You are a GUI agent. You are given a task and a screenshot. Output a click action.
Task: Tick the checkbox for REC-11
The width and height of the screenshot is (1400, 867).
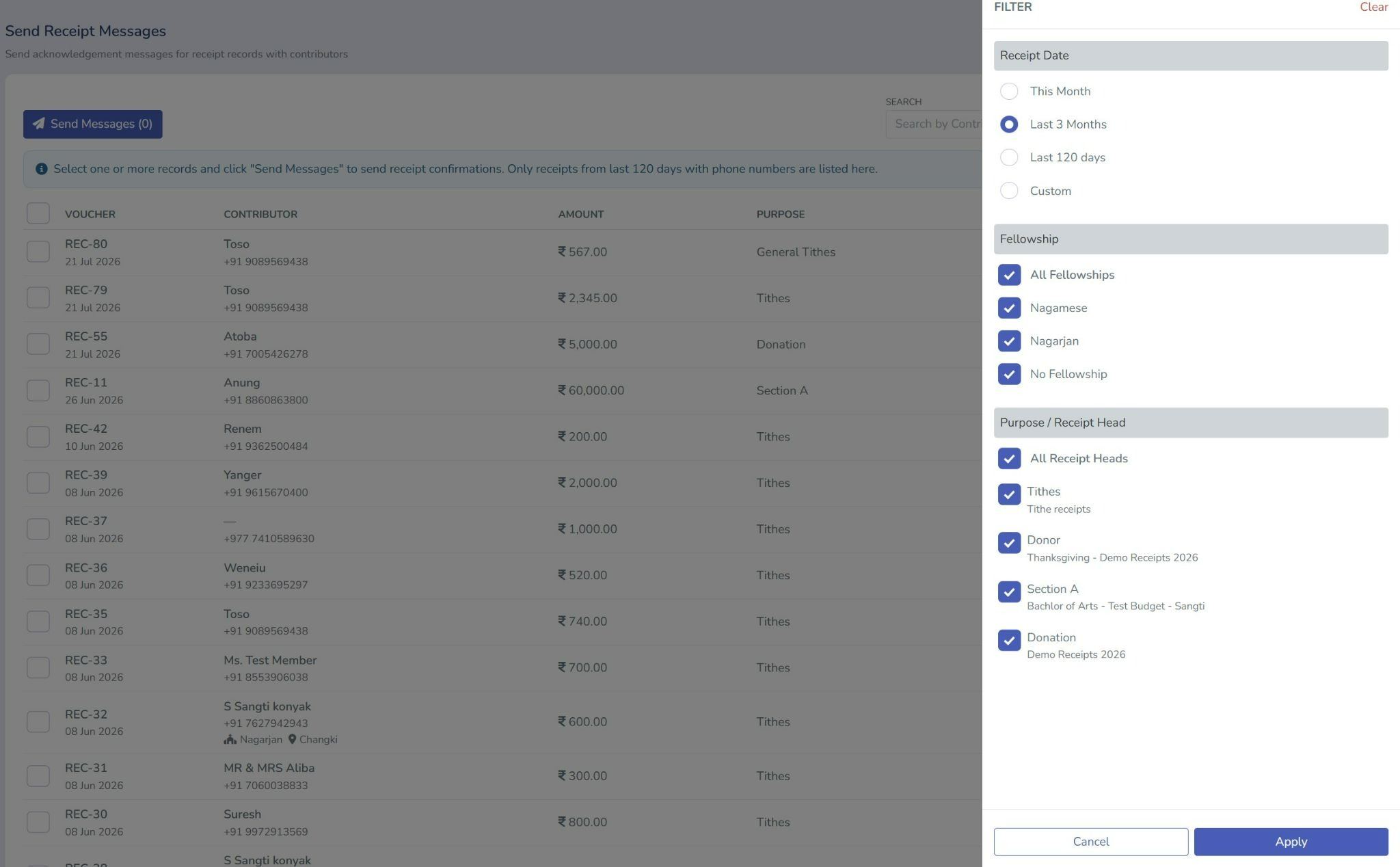pyautogui.click(x=38, y=390)
